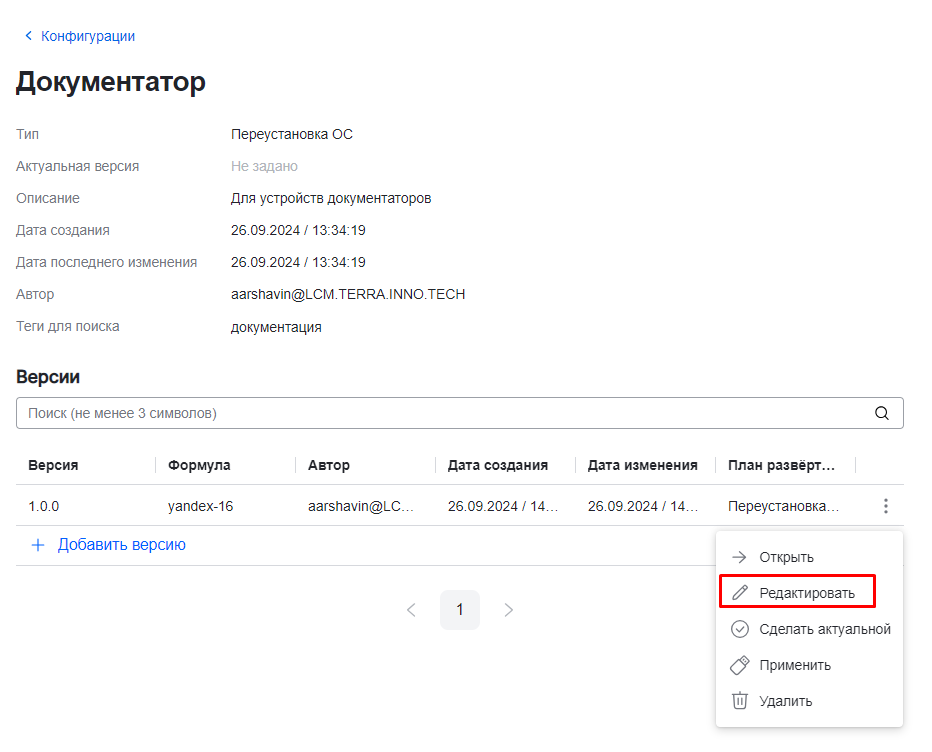Select page 1 in pagination
932x752 pixels.
[x=460, y=610]
